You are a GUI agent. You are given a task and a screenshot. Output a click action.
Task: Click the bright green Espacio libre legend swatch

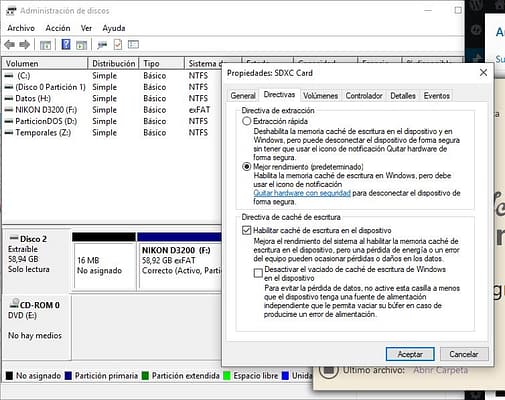point(227,376)
